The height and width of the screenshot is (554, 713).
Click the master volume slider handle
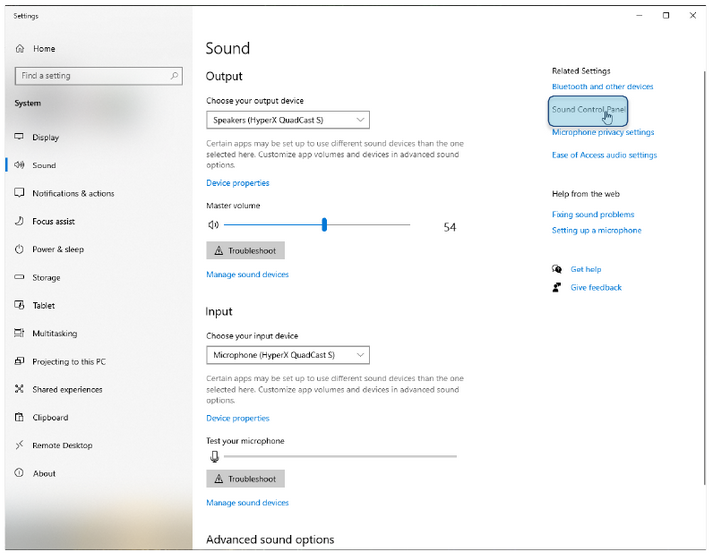click(x=324, y=225)
